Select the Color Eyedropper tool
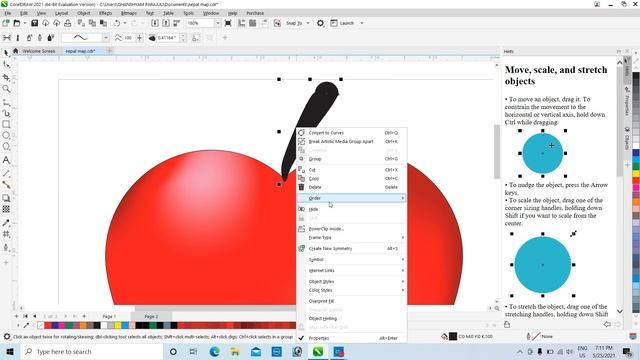This screenshot has height=360, width=640. click(6, 223)
